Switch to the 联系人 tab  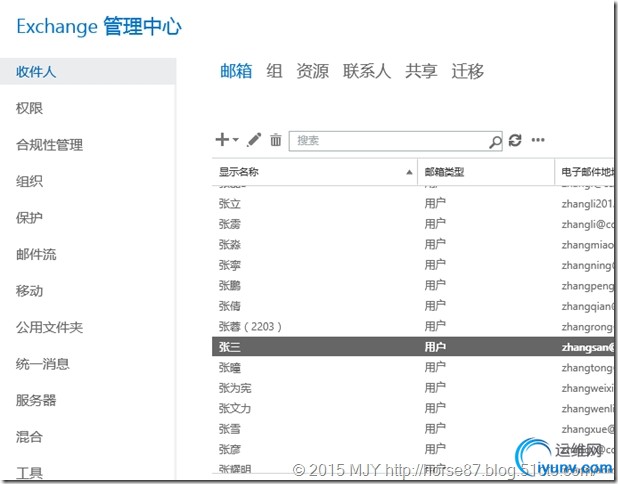367,71
